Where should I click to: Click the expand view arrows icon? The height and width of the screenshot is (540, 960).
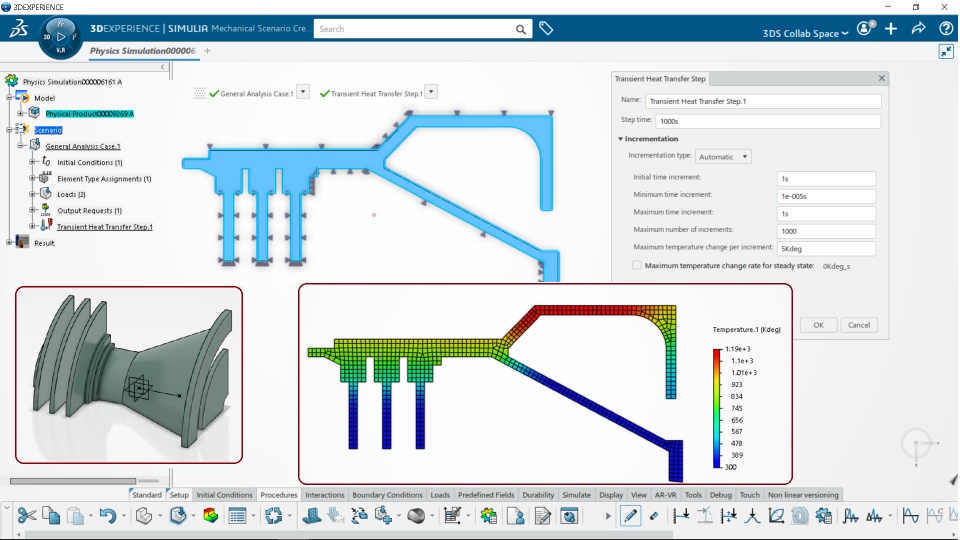[x=946, y=51]
